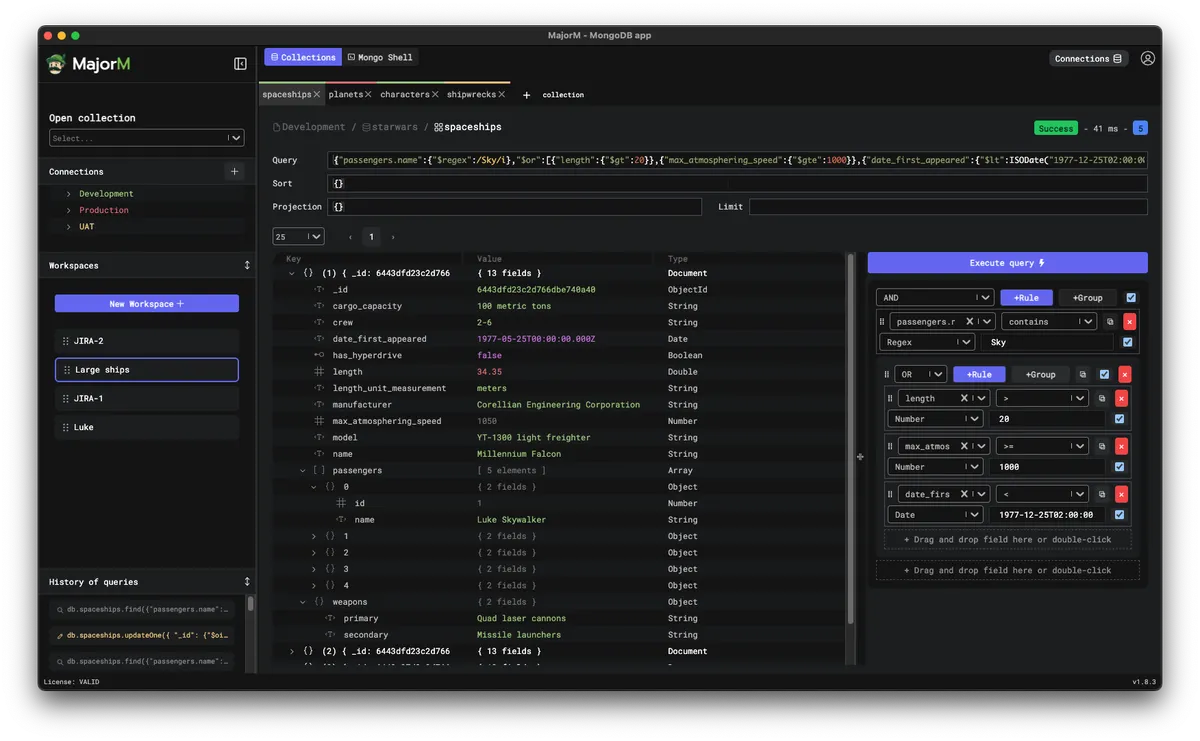Delete the length rule using the red X

(1121, 398)
